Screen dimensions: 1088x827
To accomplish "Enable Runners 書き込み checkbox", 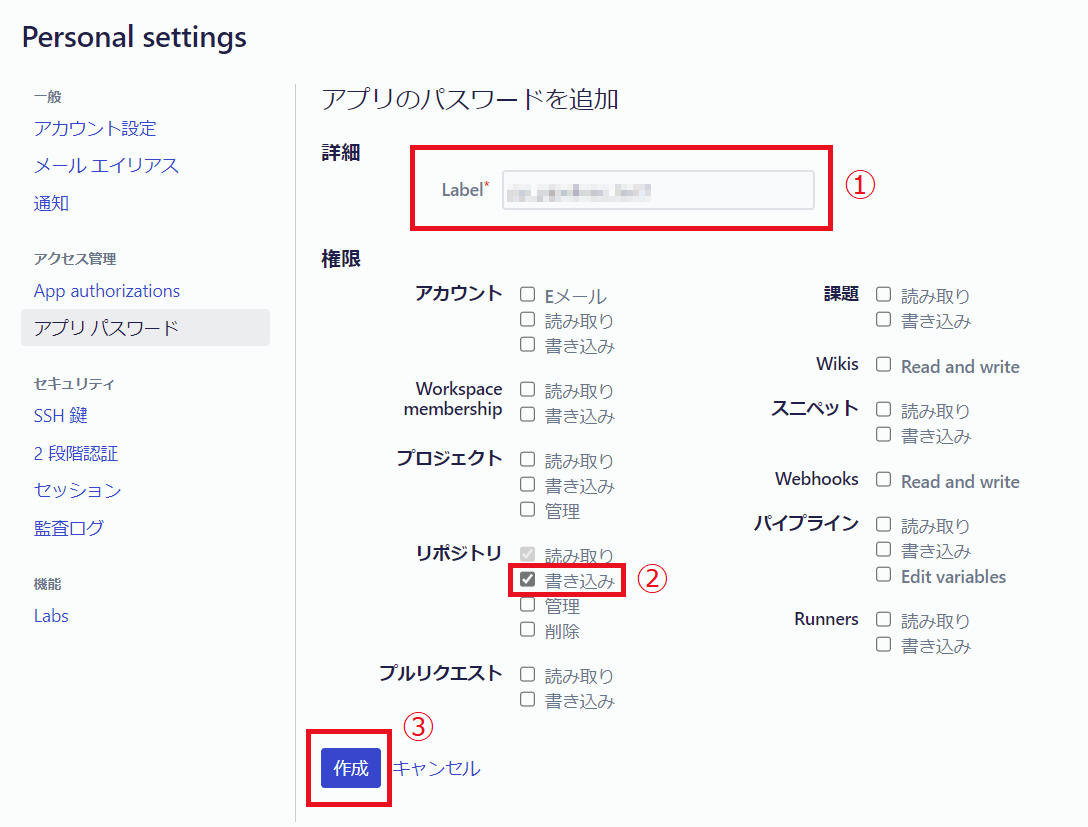I will click(x=884, y=645).
